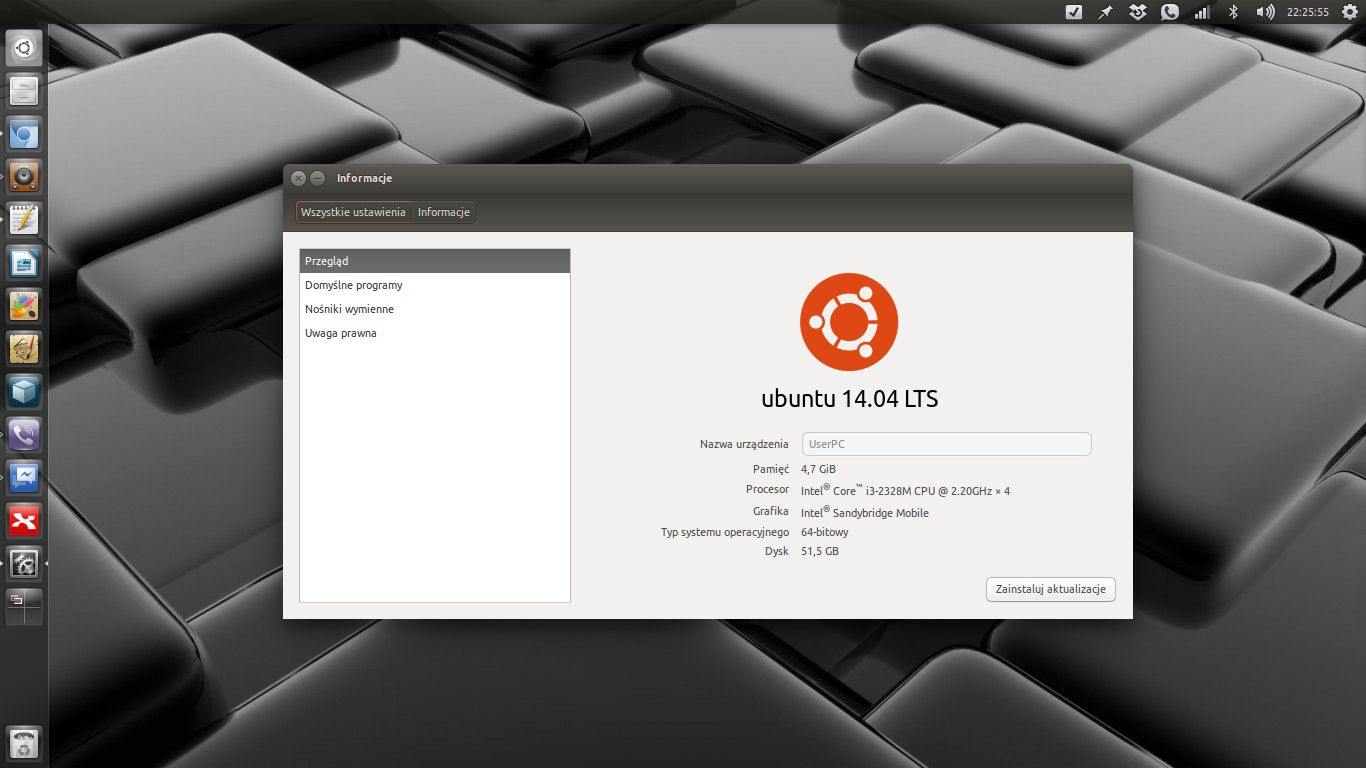Click the Ubuntu logo in Informacje window
The width and height of the screenshot is (1366, 768).
[x=849, y=322]
